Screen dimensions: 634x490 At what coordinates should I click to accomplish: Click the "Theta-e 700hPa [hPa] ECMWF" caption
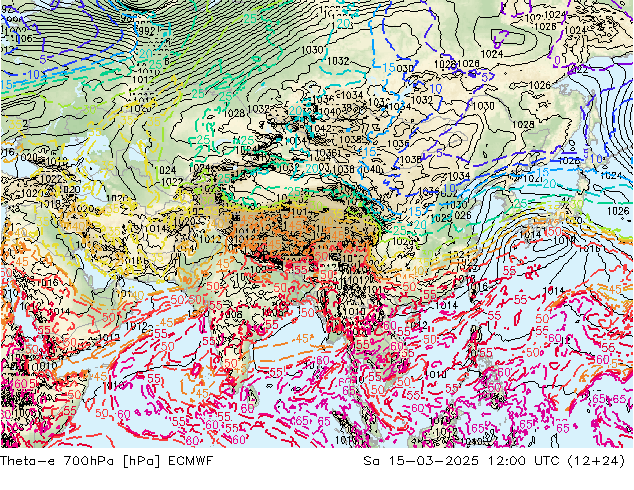106,460
